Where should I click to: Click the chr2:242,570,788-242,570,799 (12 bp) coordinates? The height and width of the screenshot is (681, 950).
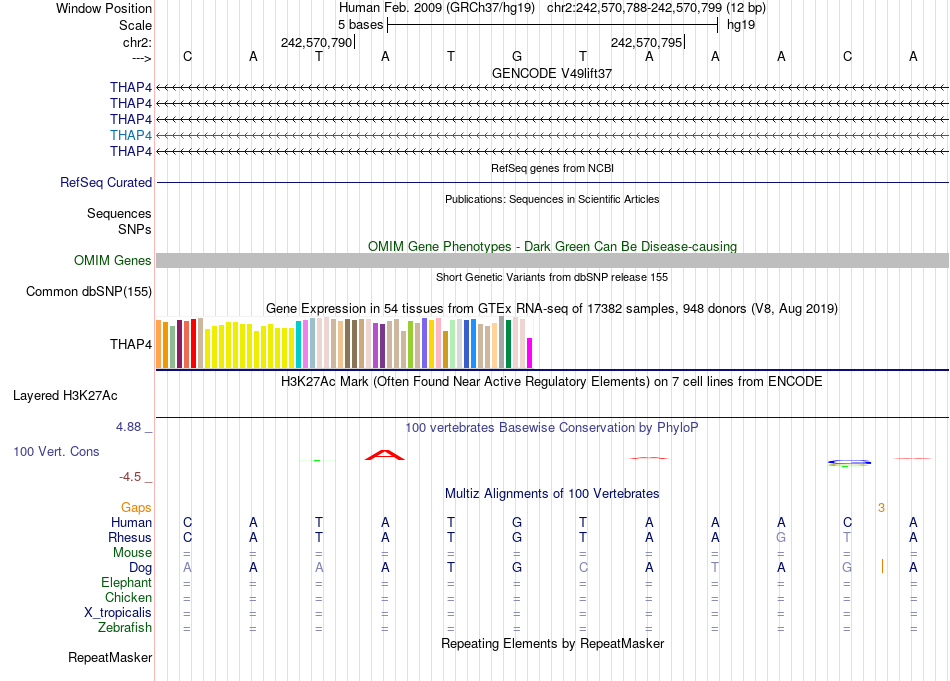656,8
